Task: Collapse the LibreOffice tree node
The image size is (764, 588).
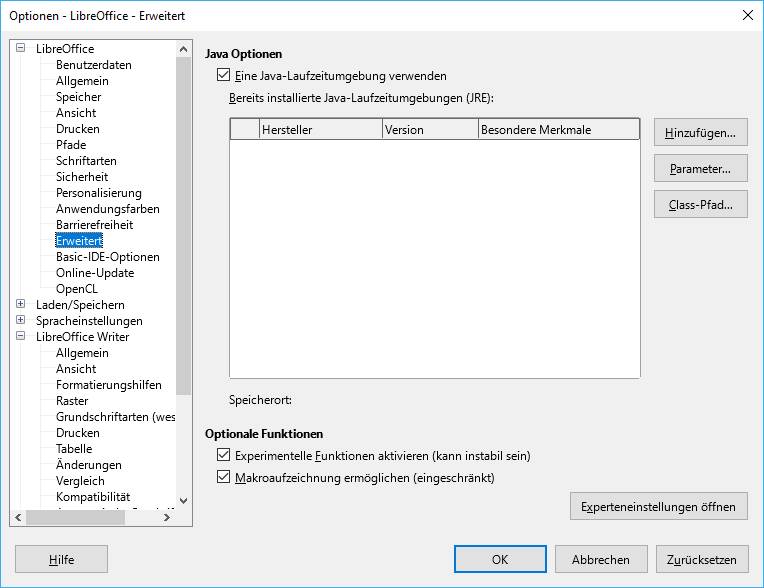Action: (20, 48)
